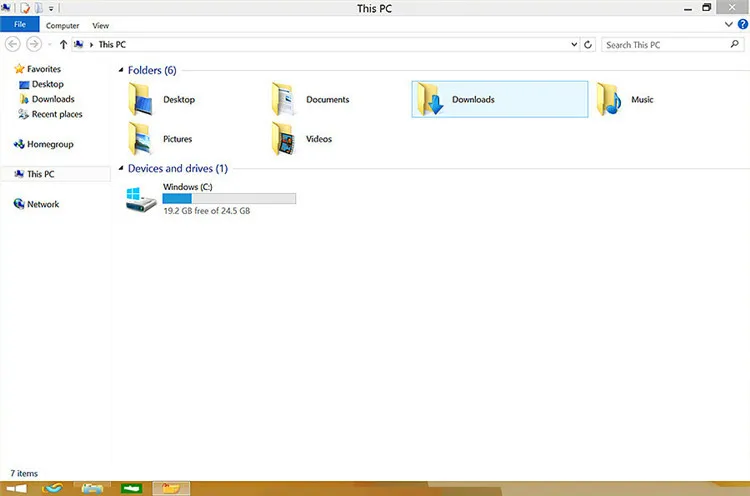Select the Downloads folder icon in Folders
This screenshot has height=496, width=750.
[x=429, y=99]
